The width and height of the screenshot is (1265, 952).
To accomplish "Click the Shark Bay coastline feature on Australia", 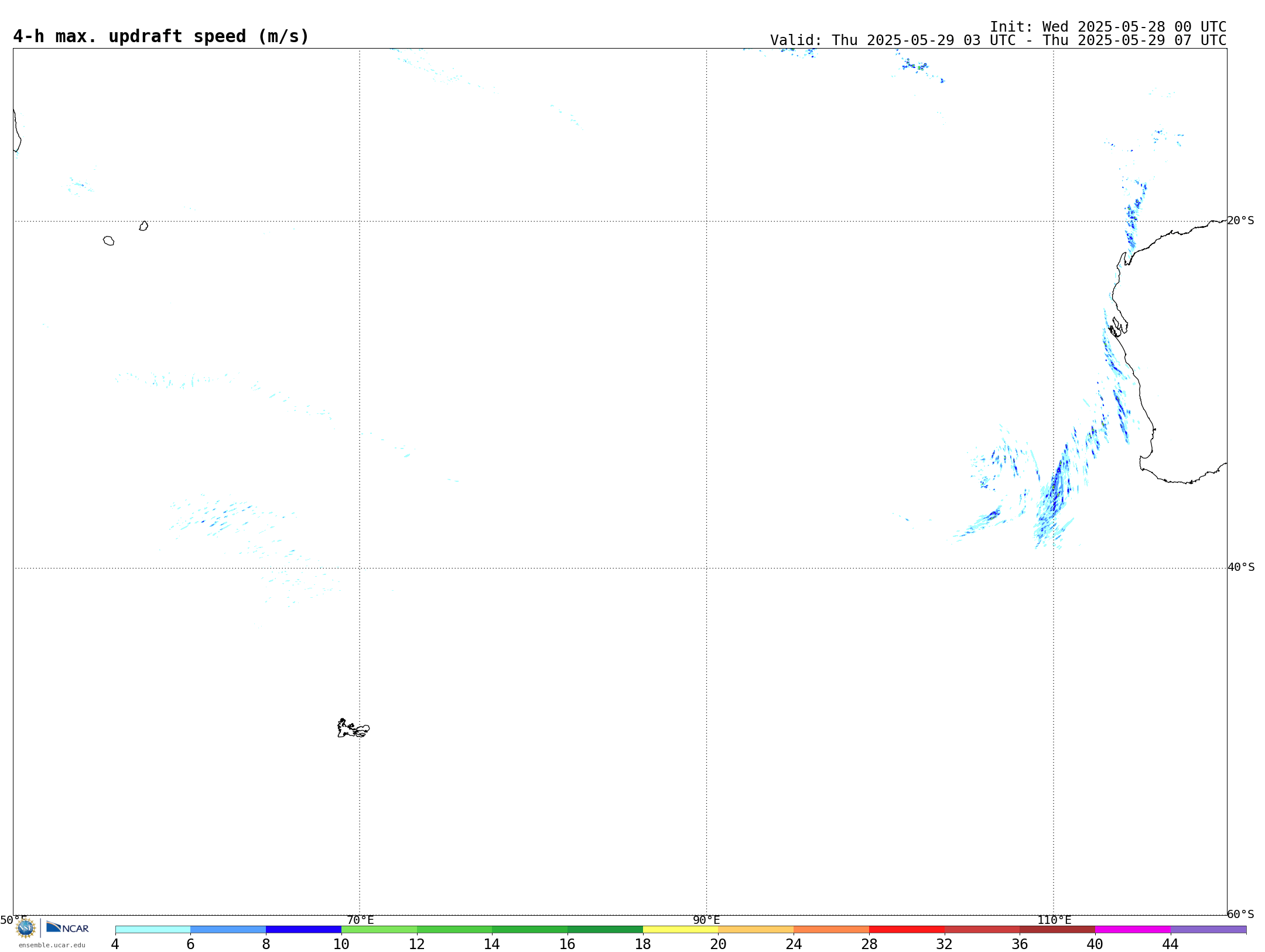I will [1118, 327].
